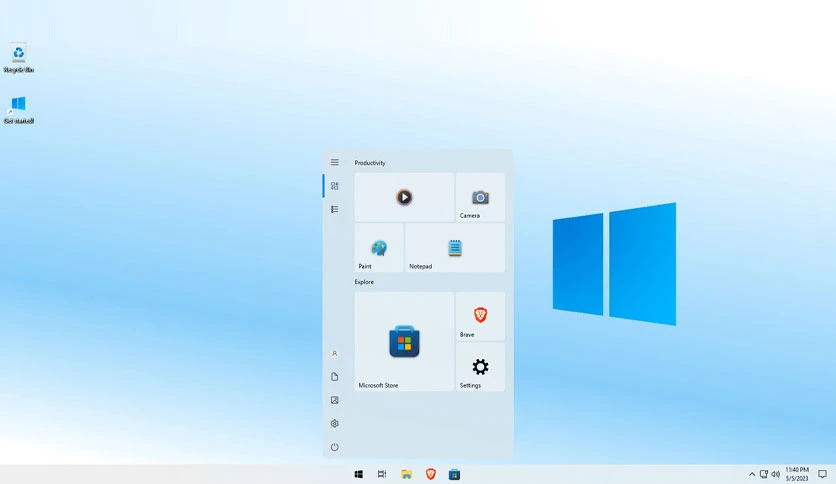Open the Settings tile
Screen dimensions: 836x484
[x=480, y=367]
